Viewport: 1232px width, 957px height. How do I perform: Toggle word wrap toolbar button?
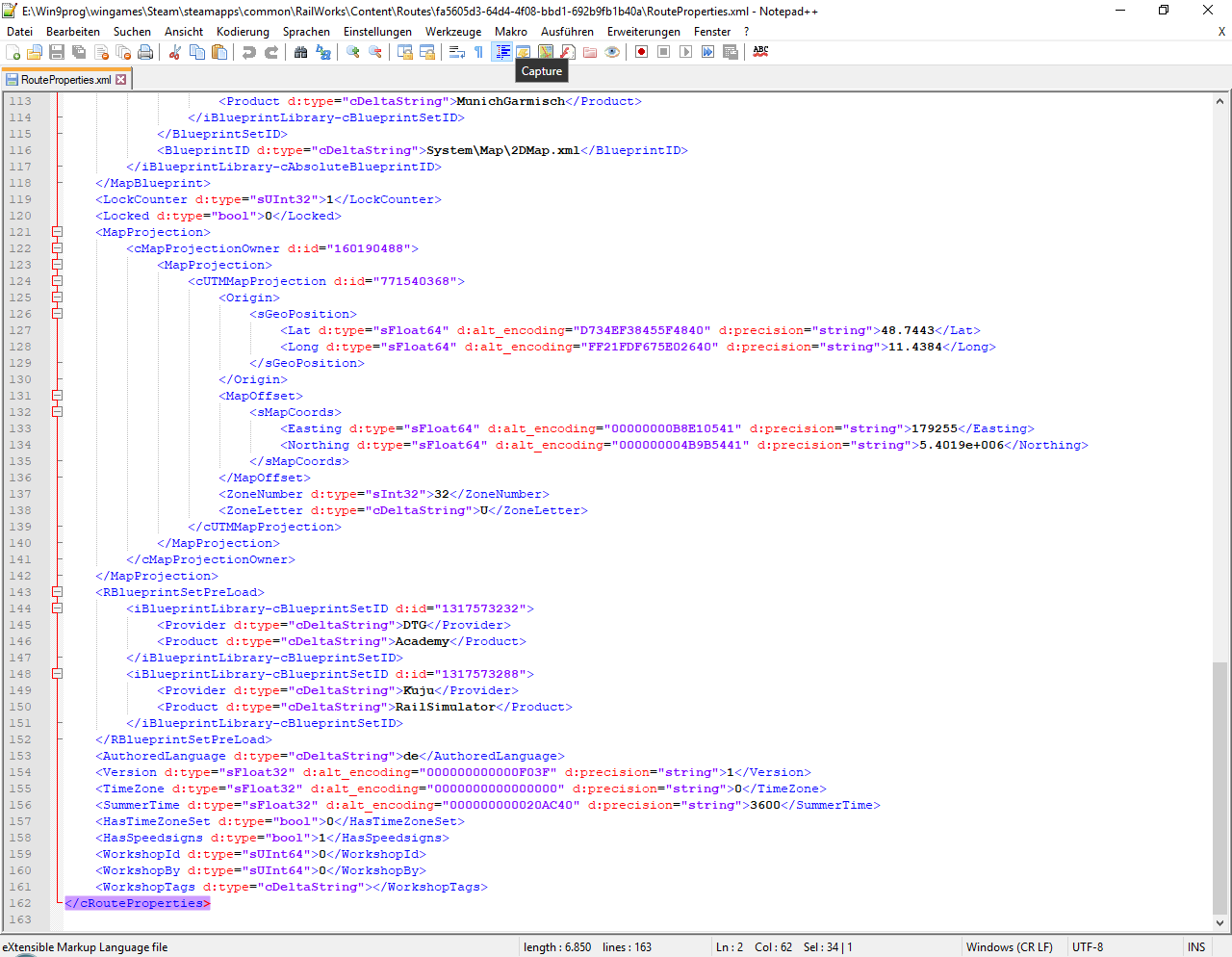point(457,52)
